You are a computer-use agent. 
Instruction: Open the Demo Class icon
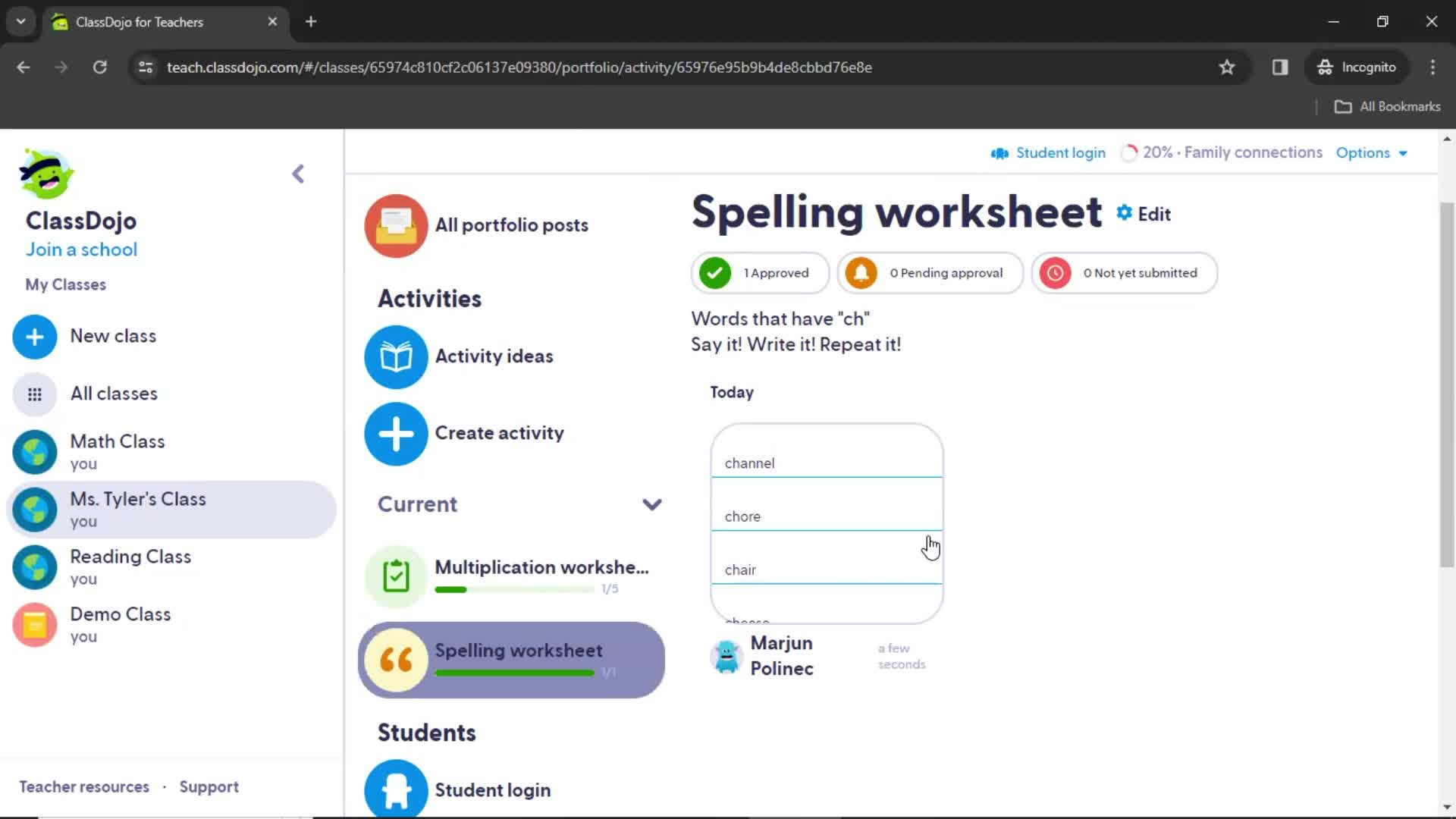coord(35,625)
